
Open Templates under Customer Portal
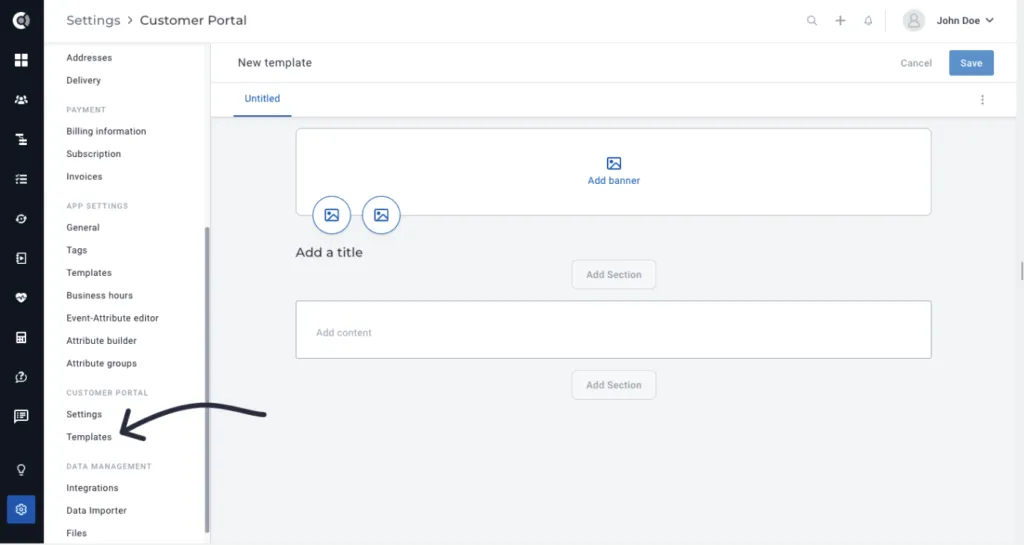[89, 437]
